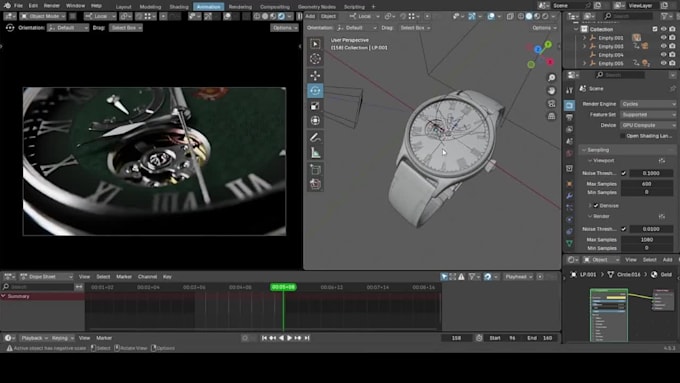This screenshot has height=383, width=680.
Task: Click the pan hand navigation icon in viewport
Action: click(551, 91)
